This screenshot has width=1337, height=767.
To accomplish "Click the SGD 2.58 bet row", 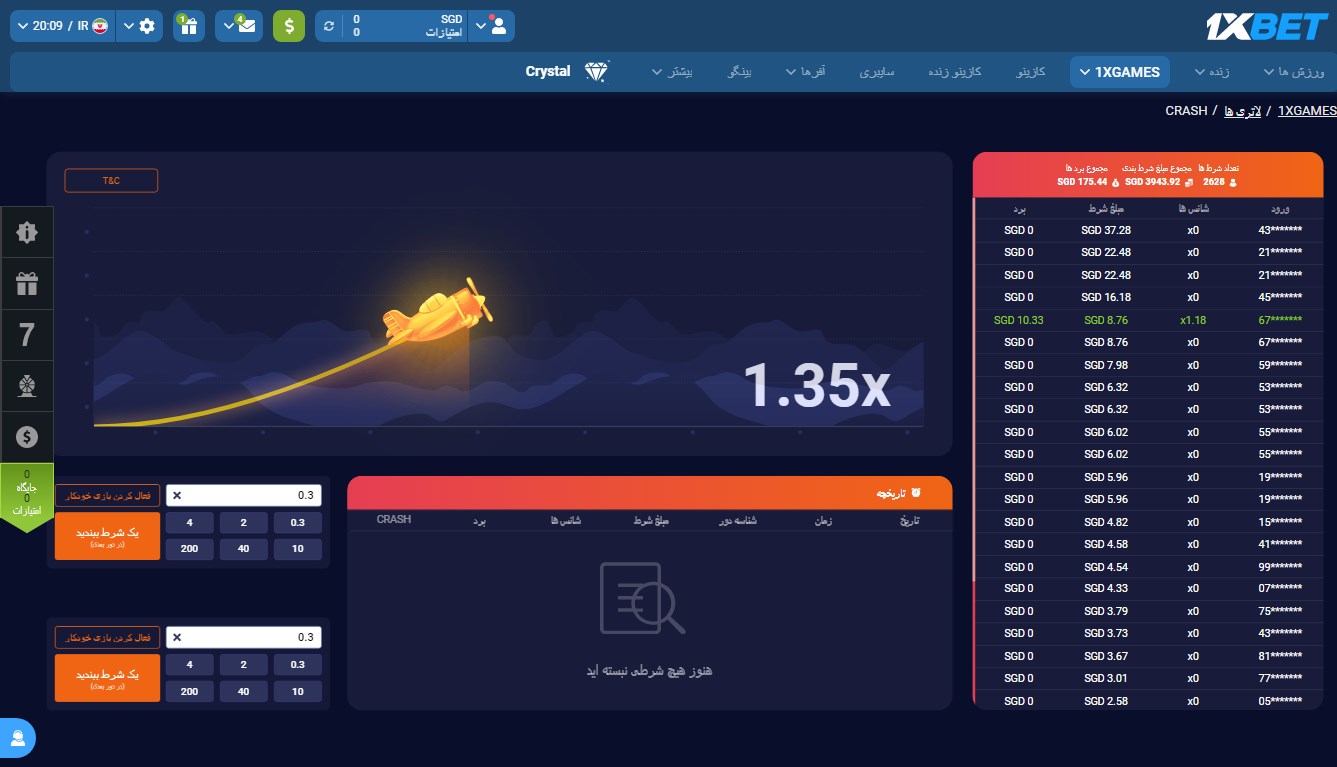I will pyautogui.click(x=1148, y=701).
